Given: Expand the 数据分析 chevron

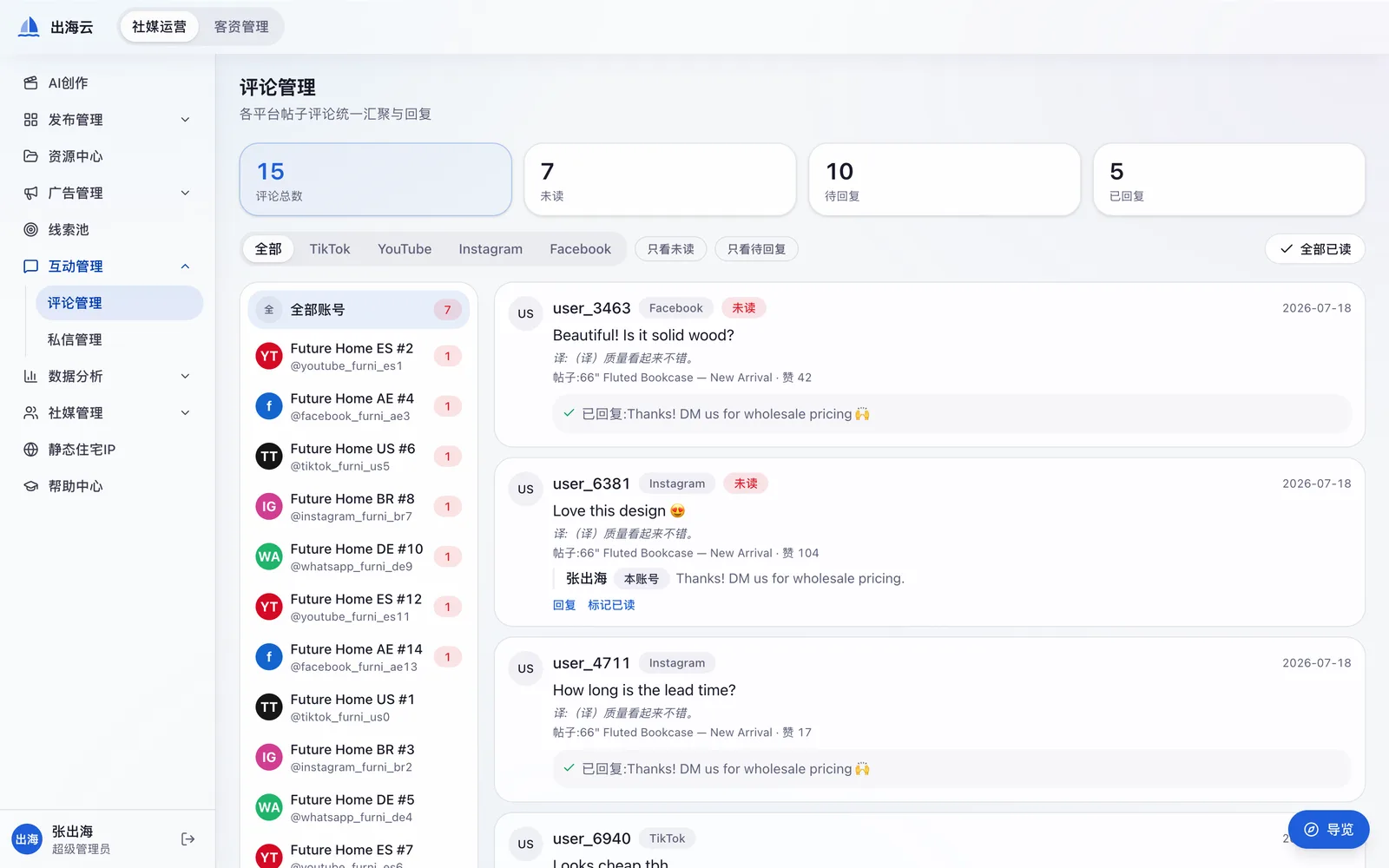Looking at the screenshot, I should pos(185,376).
